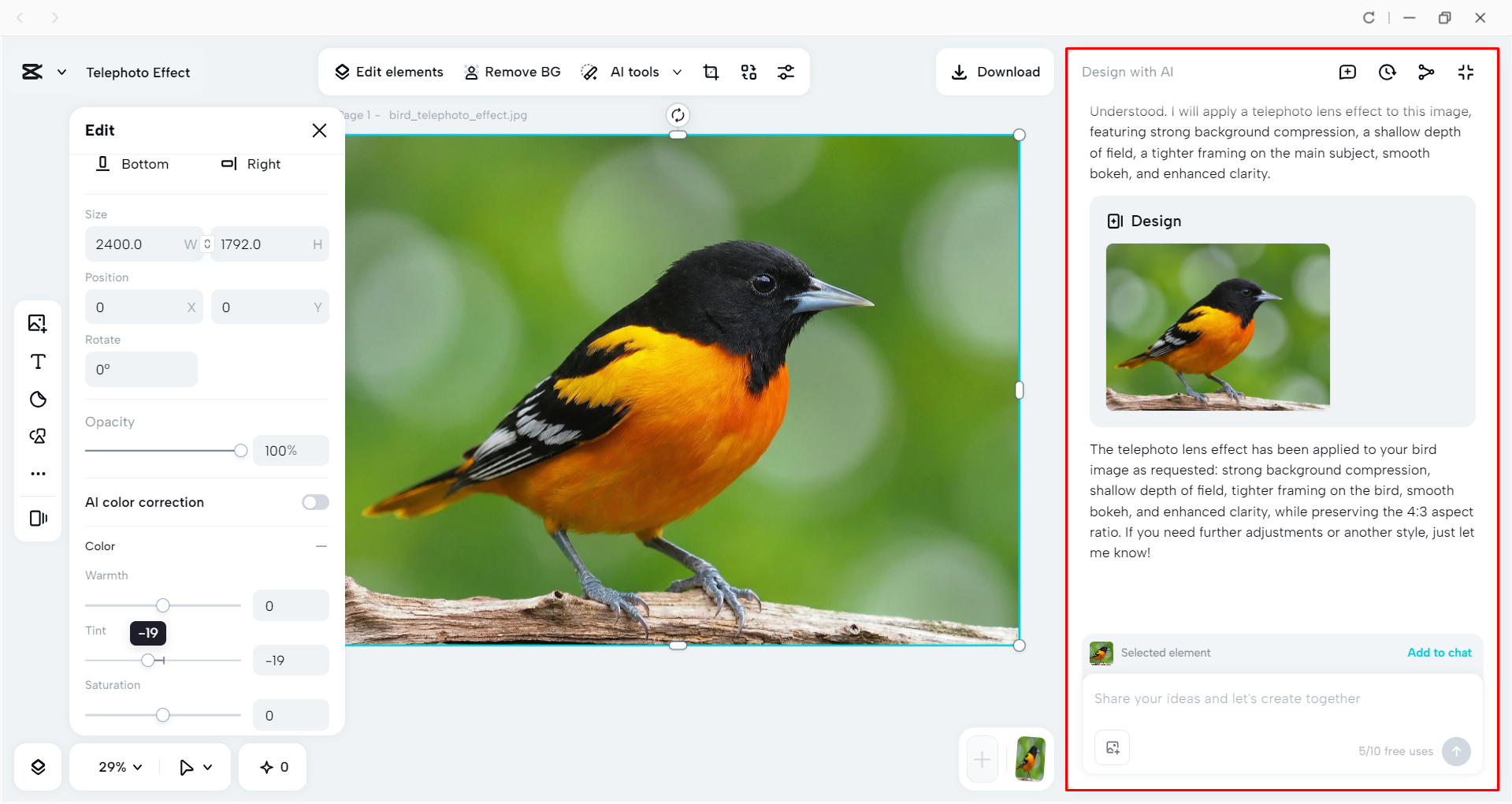
Task: Attach an image in the chat input
Action: coord(1112,747)
